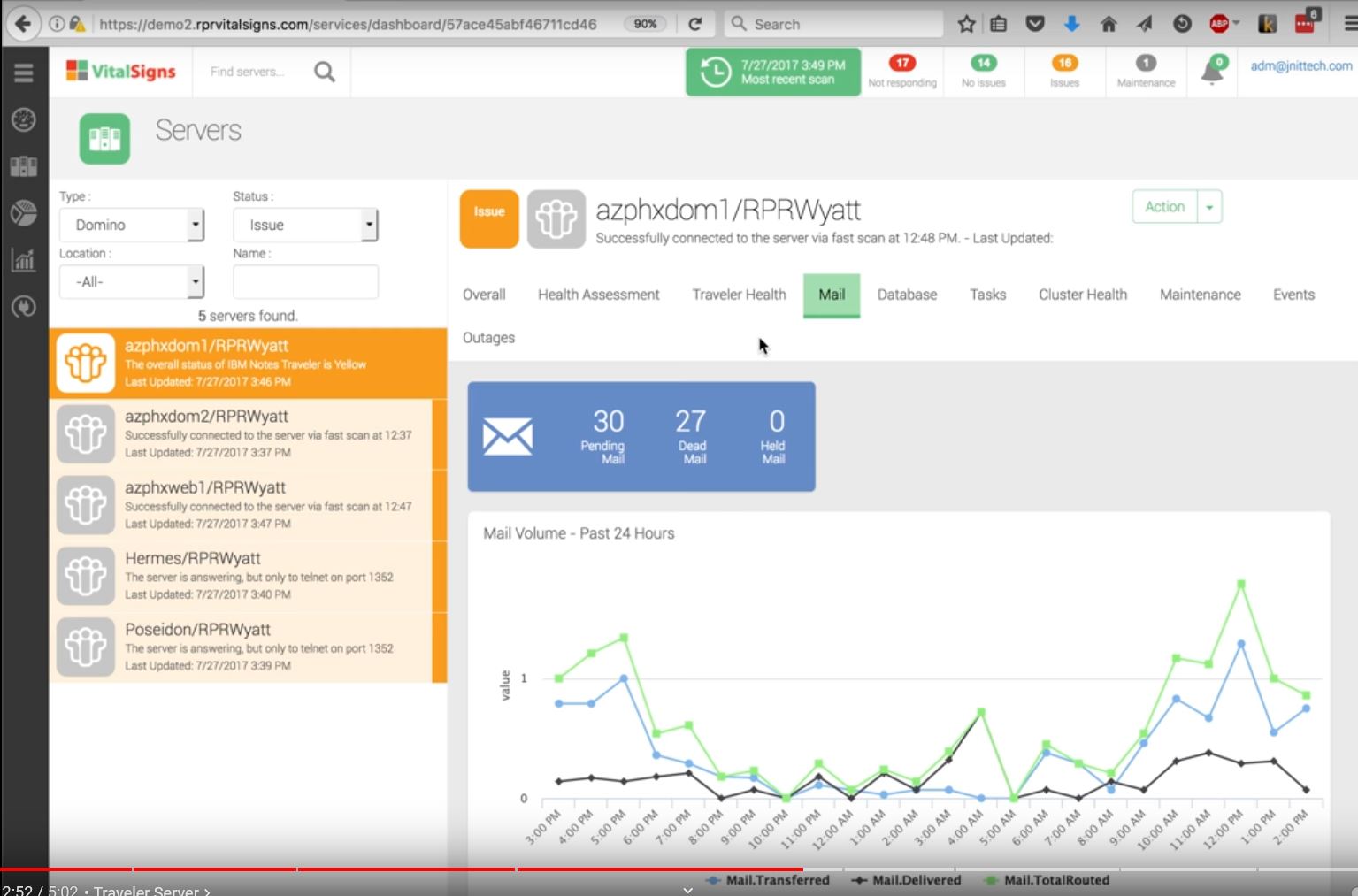Click the green Servers page icon
Screen dimensions: 1358x896
[104, 139]
